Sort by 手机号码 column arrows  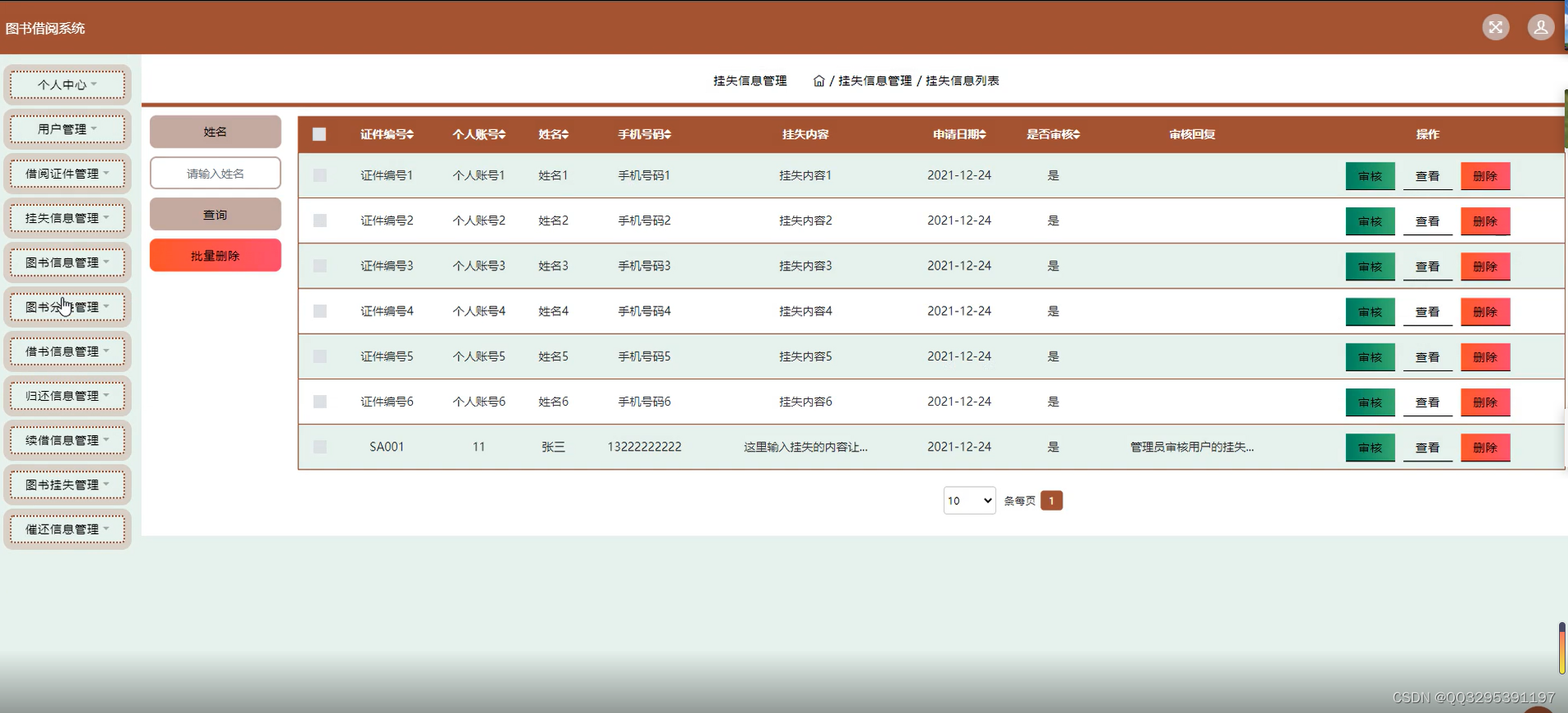(x=668, y=134)
